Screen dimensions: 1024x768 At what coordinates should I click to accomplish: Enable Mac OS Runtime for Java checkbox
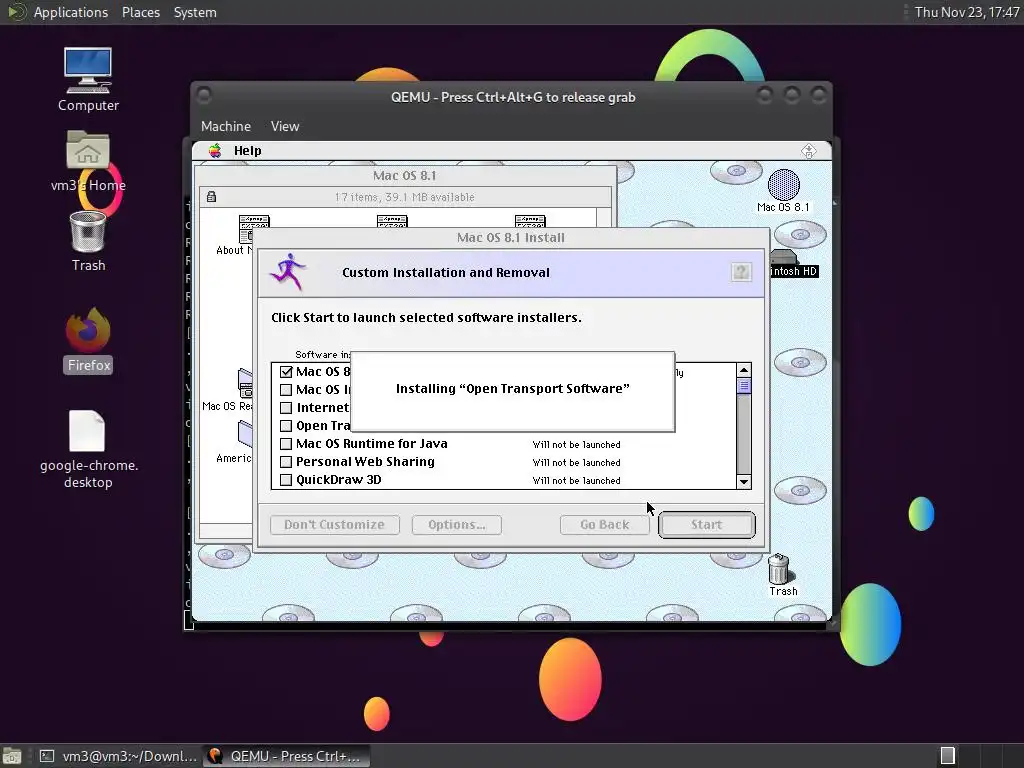[x=286, y=444]
